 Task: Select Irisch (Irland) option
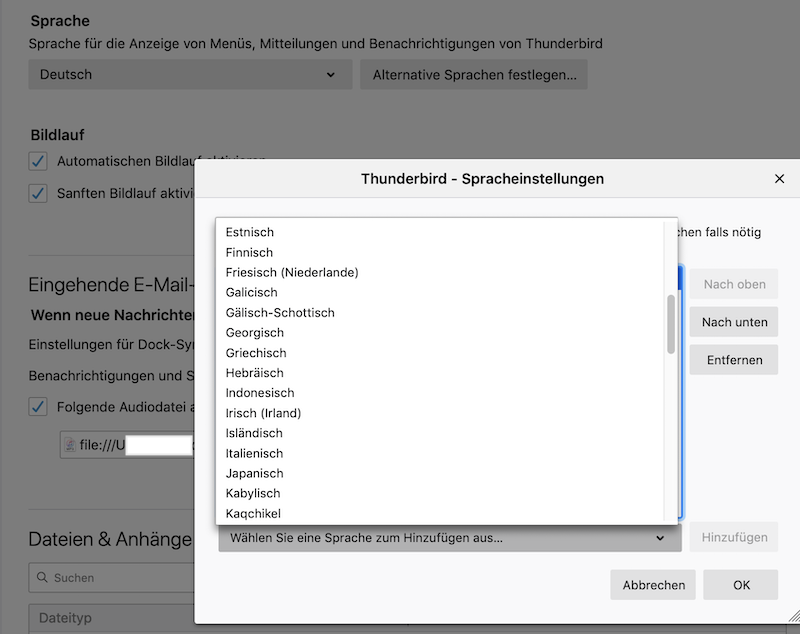coord(440,413)
